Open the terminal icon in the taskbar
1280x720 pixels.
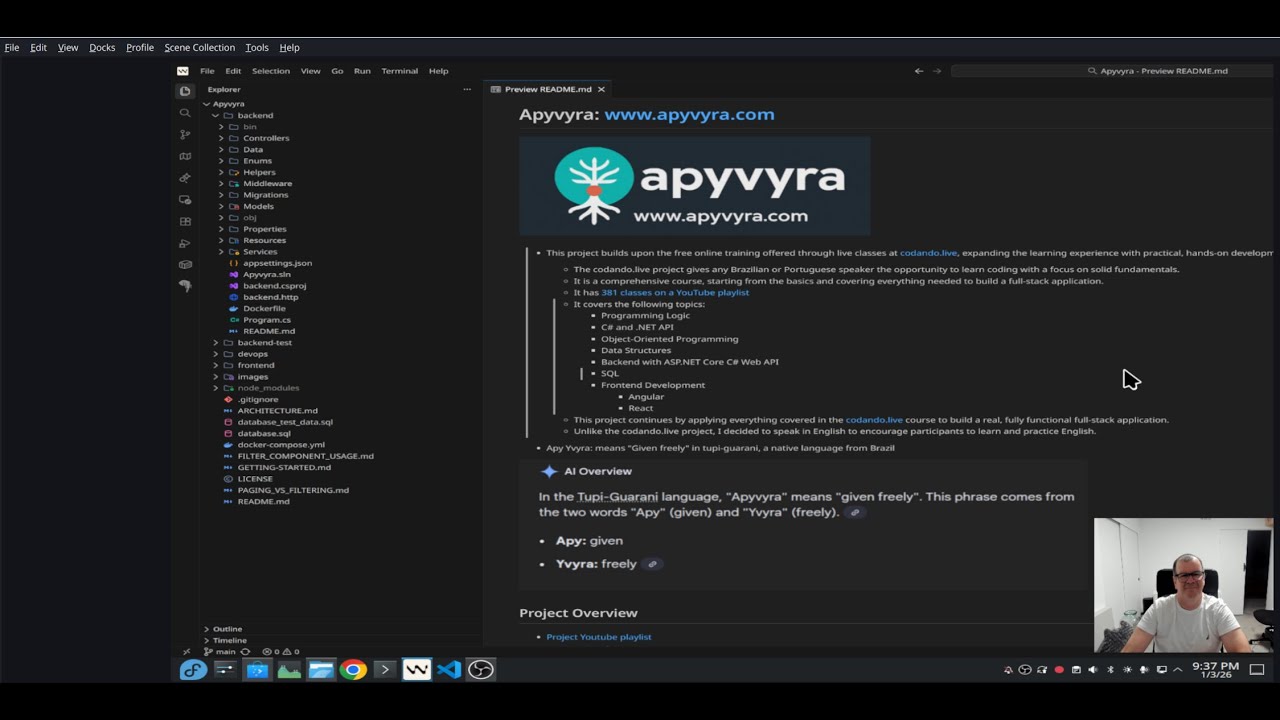pos(385,670)
